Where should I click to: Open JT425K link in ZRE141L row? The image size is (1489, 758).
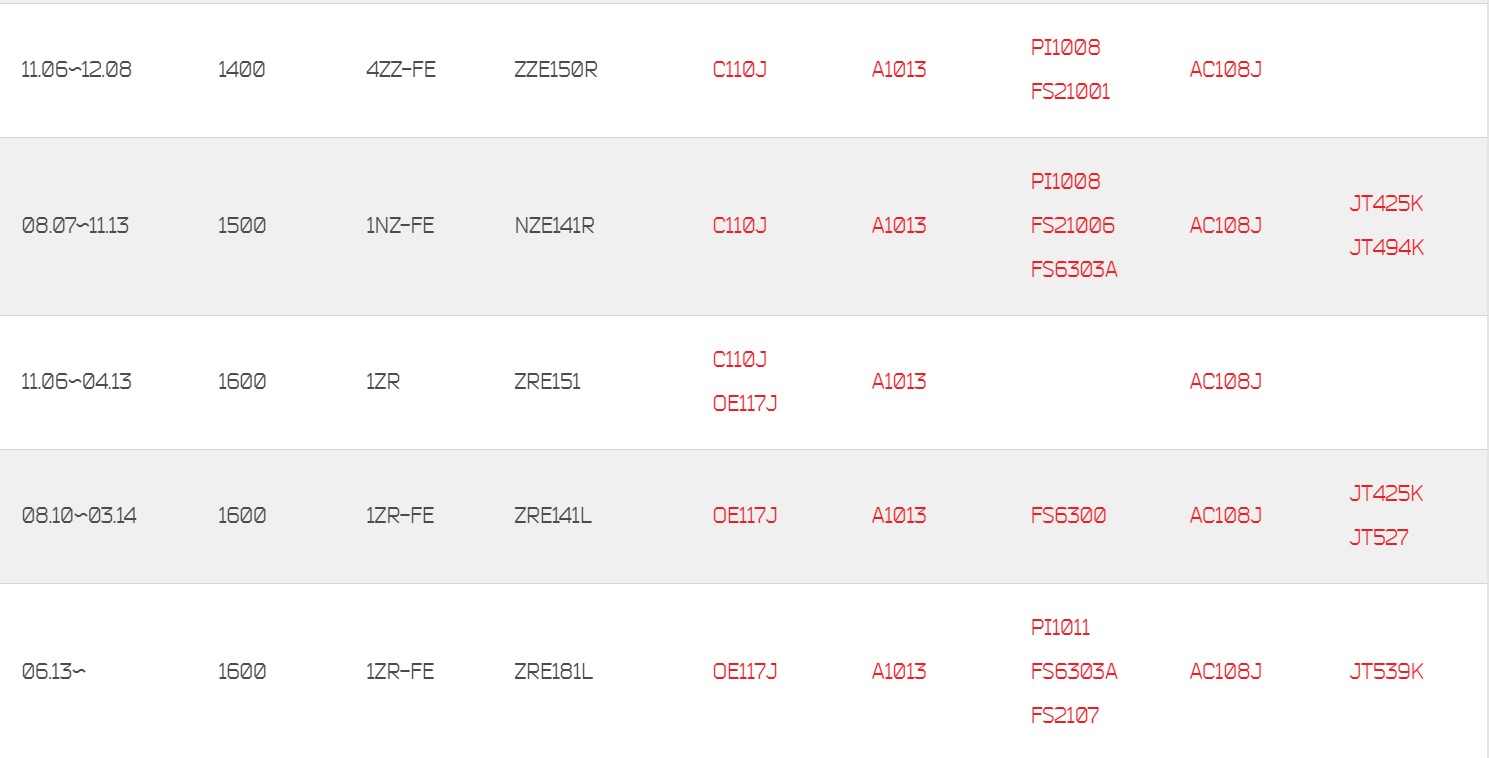click(x=1386, y=494)
